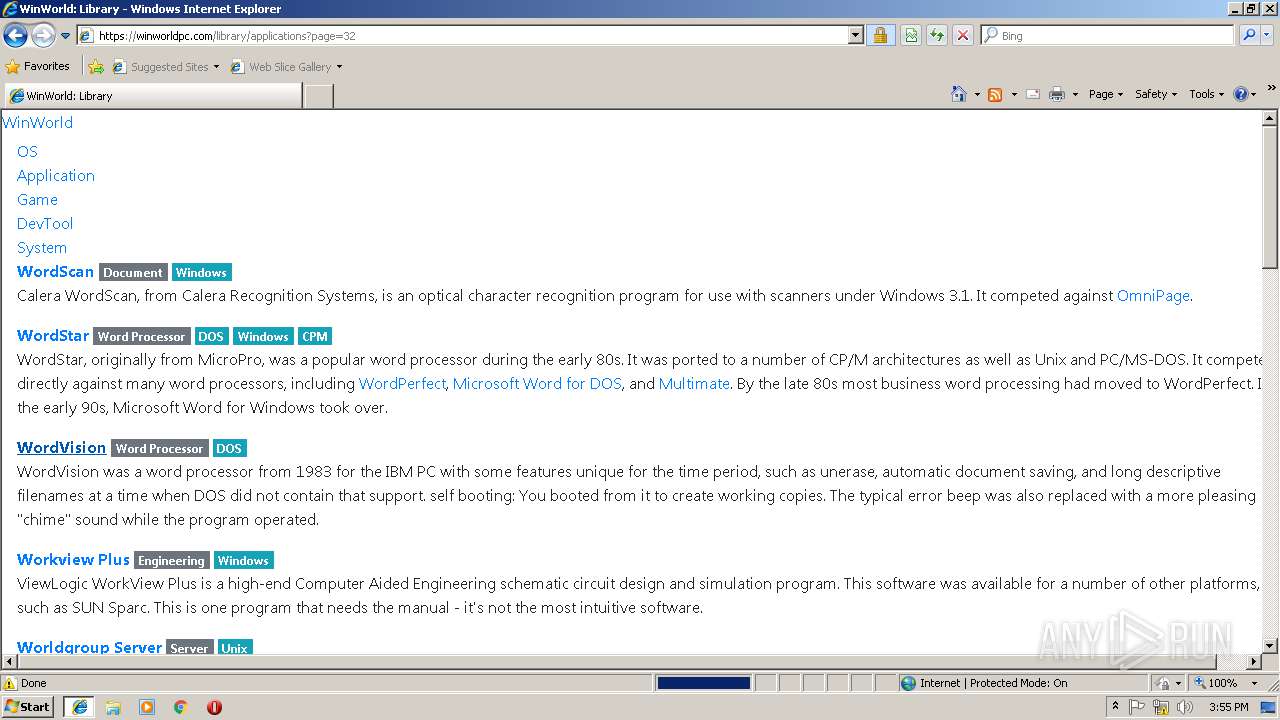
Task: Follow the Multimate link
Action: [x=694, y=384]
